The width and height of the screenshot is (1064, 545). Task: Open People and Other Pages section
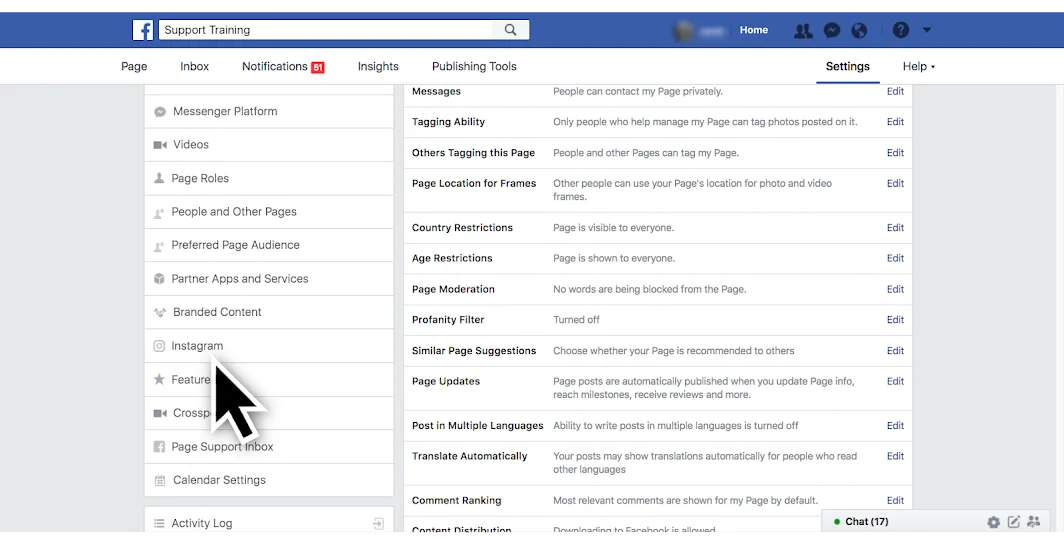(269, 212)
